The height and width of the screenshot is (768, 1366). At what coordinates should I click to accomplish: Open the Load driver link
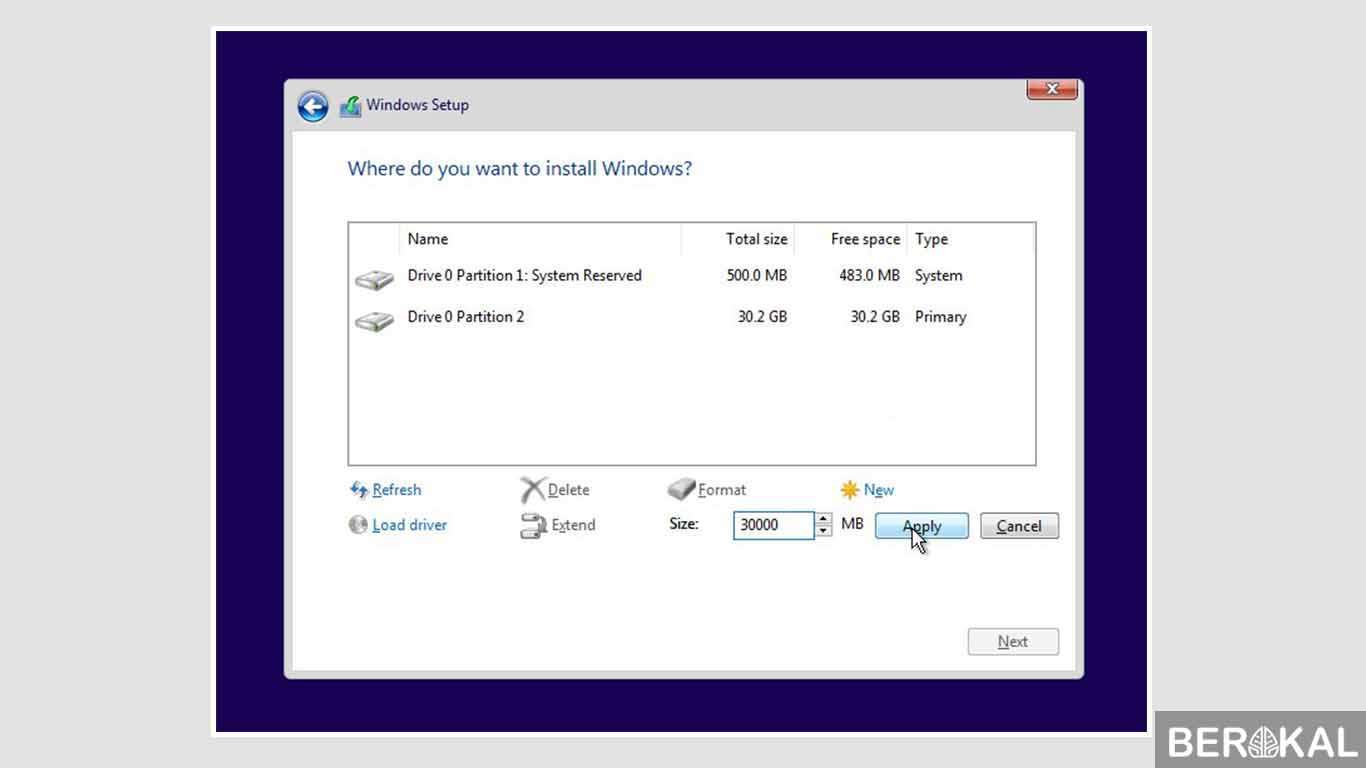coord(410,525)
